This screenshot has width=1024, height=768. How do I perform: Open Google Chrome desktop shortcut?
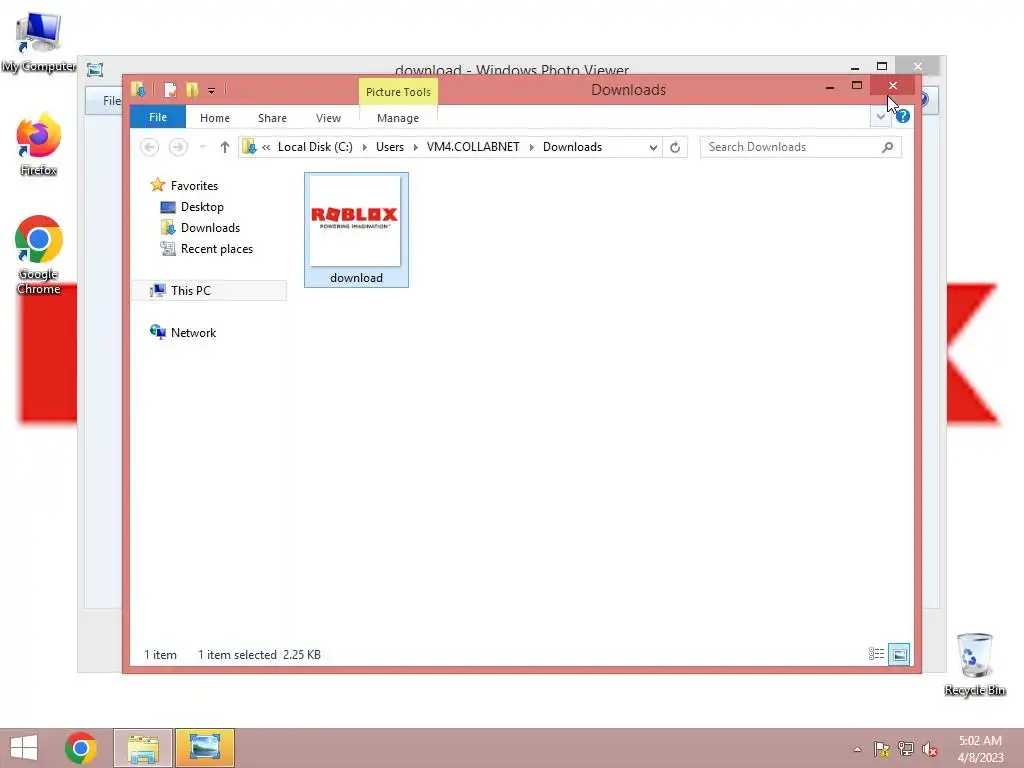pos(39,255)
